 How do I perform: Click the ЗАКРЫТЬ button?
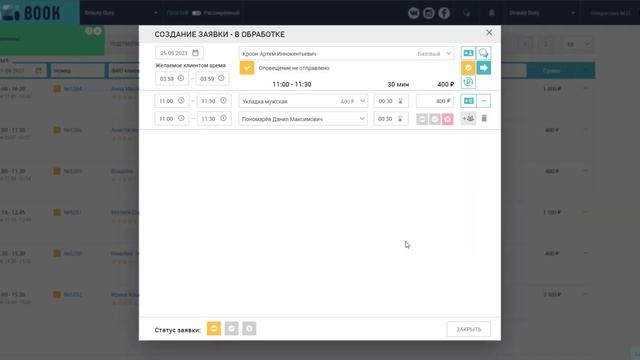point(469,329)
